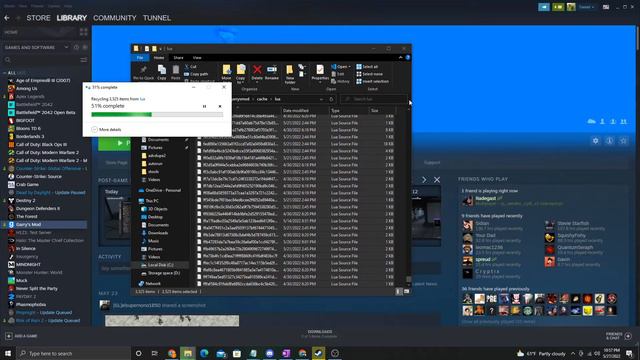Open the Windows Start menu
The image size is (640, 360).
coord(8,353)
